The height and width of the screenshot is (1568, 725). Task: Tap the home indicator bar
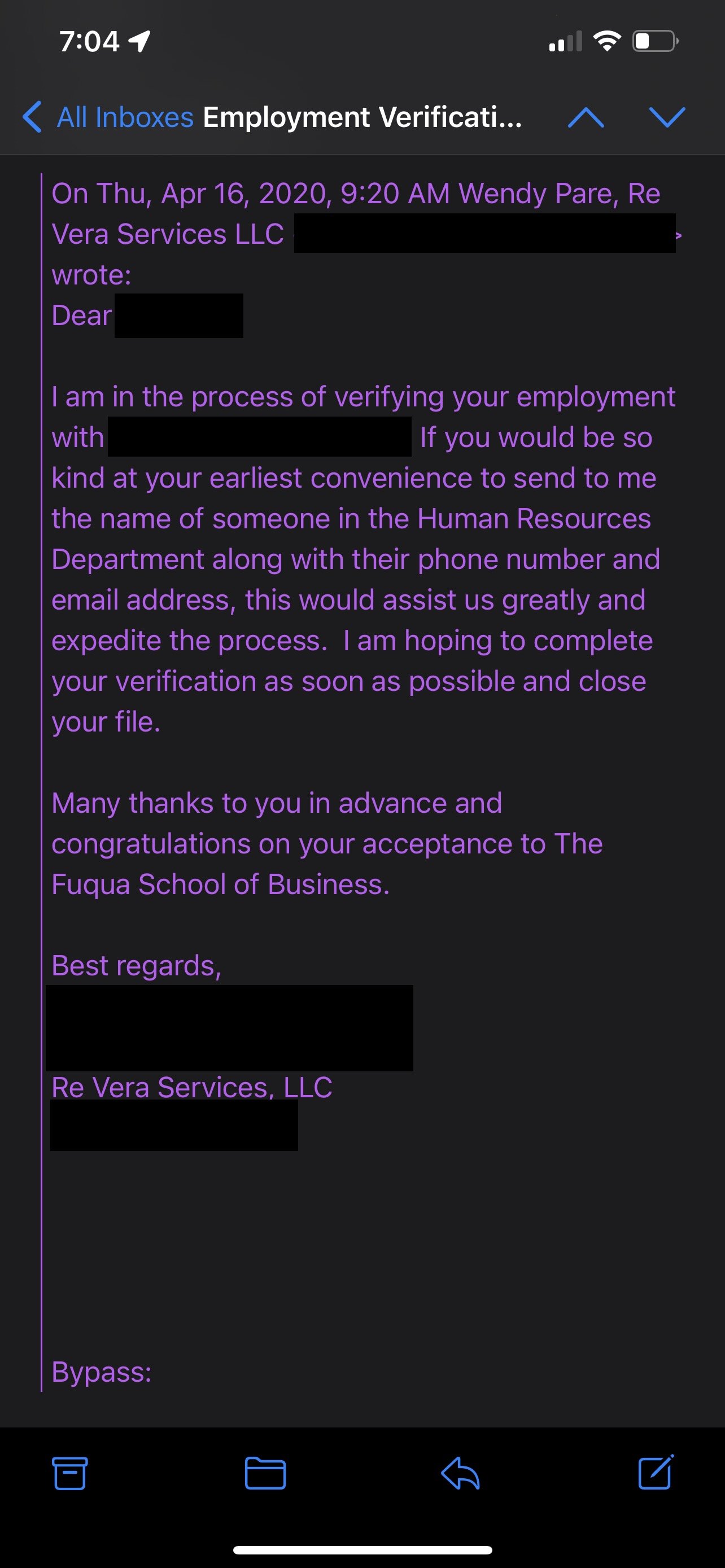(362, 1551)
